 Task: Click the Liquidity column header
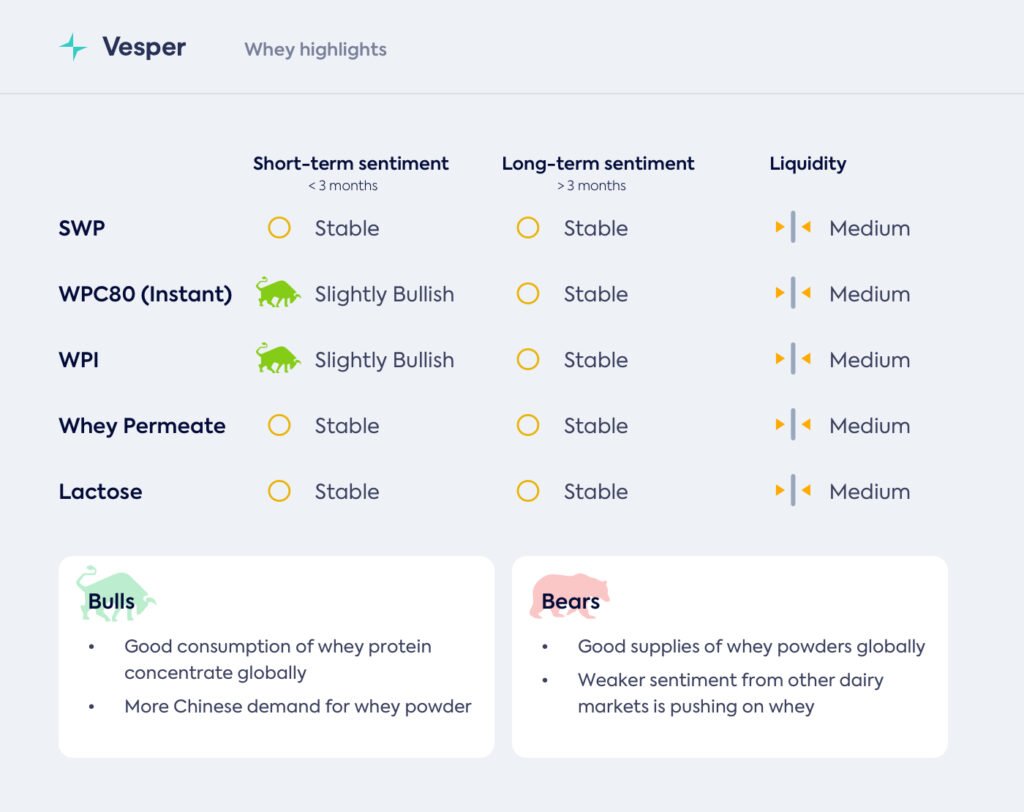[807, 163]
